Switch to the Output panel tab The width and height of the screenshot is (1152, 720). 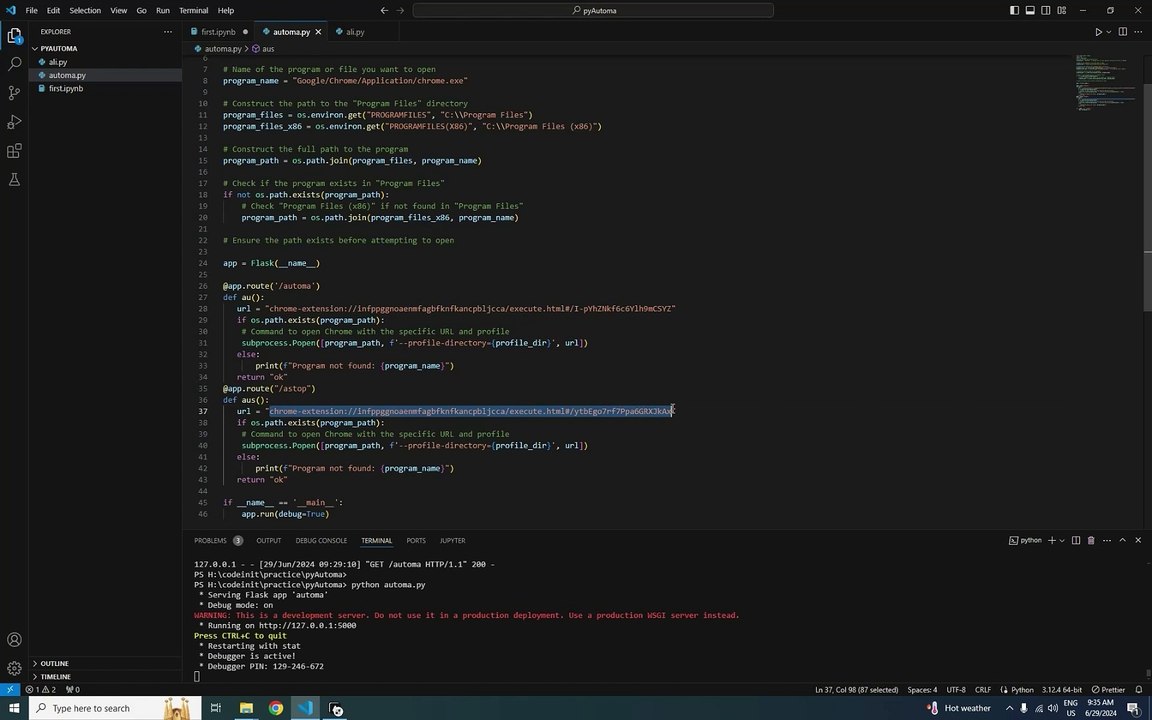[268, 541]
